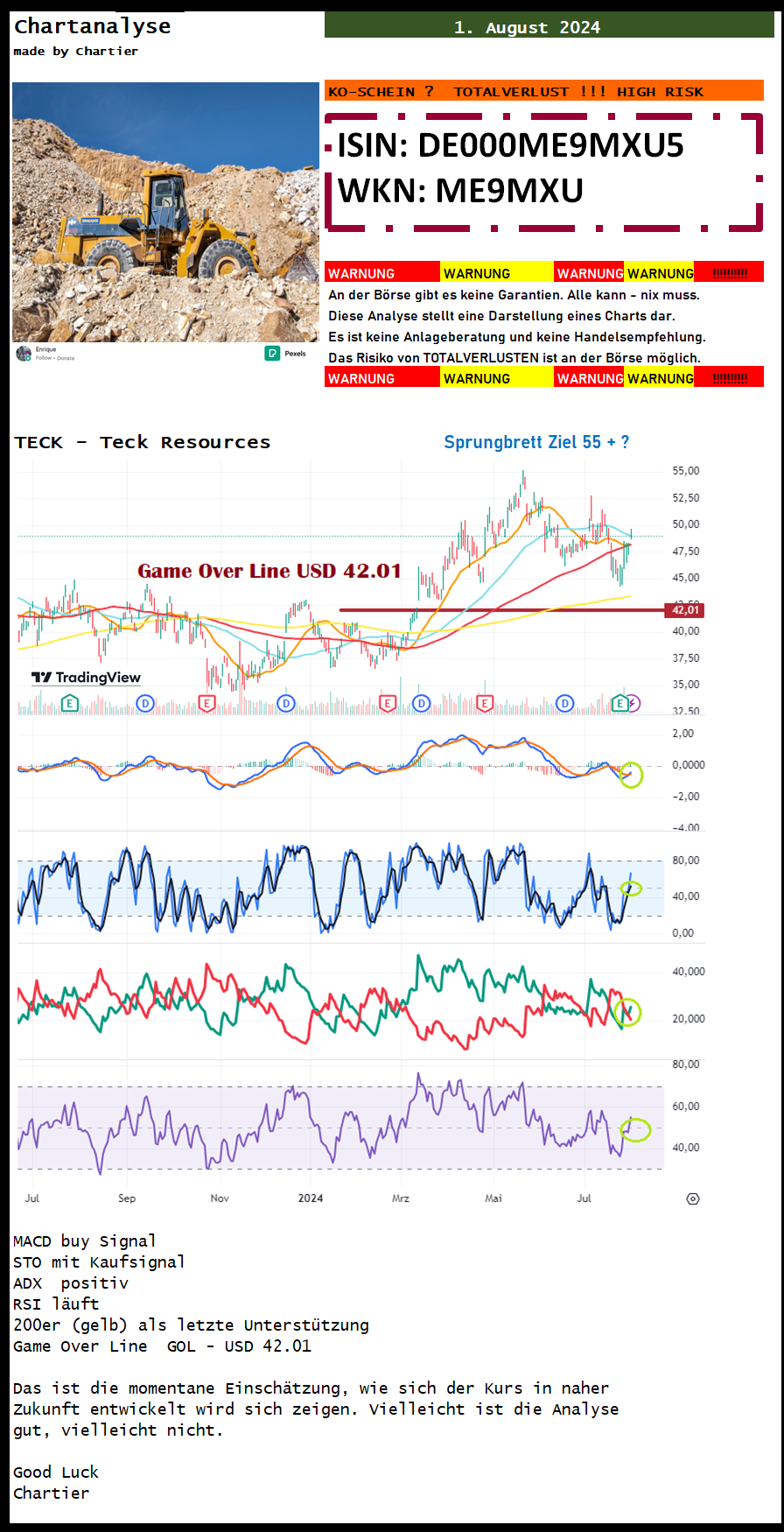The height and width of the screenshot is (1532, 784).
Task: Open the dividend marker from September 2023
Action: pyautogui.click(x=145, y=703)
